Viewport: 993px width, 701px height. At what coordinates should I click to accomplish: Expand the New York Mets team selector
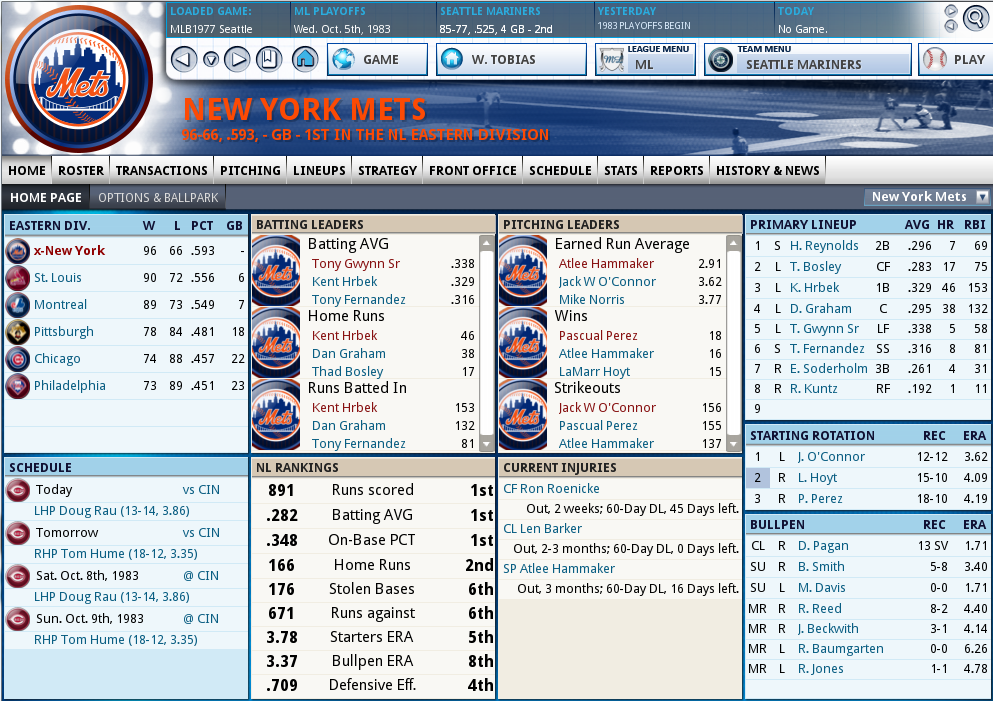point(982,197)
